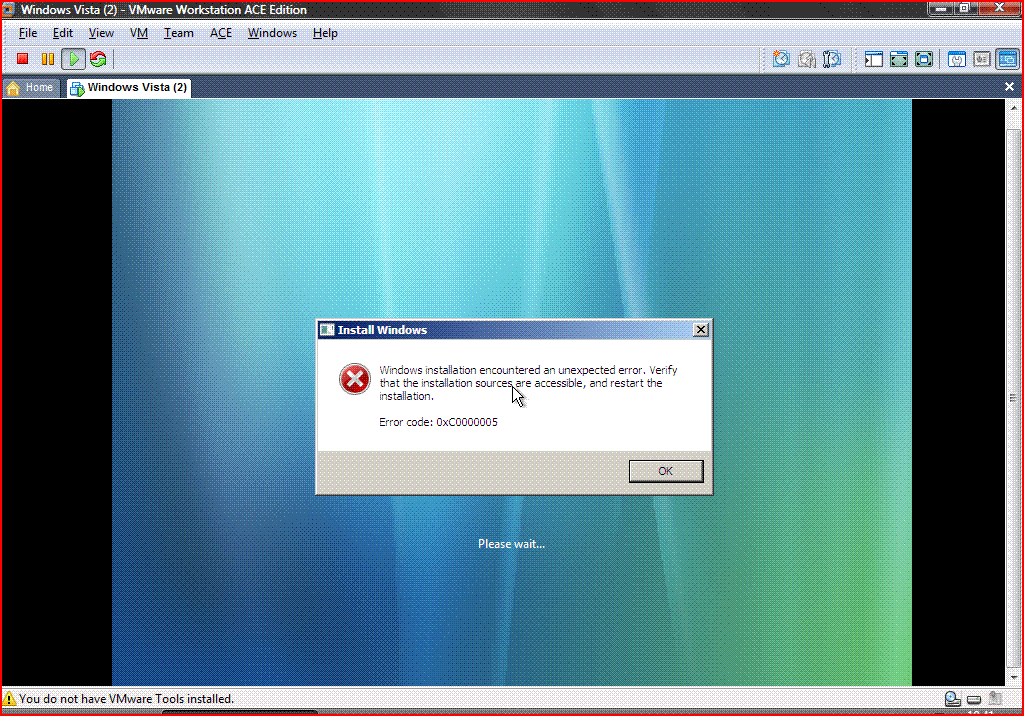Viewport: 1024px width, 716px height.
Task: Switch to the Home tab
Action: [30, 88]
